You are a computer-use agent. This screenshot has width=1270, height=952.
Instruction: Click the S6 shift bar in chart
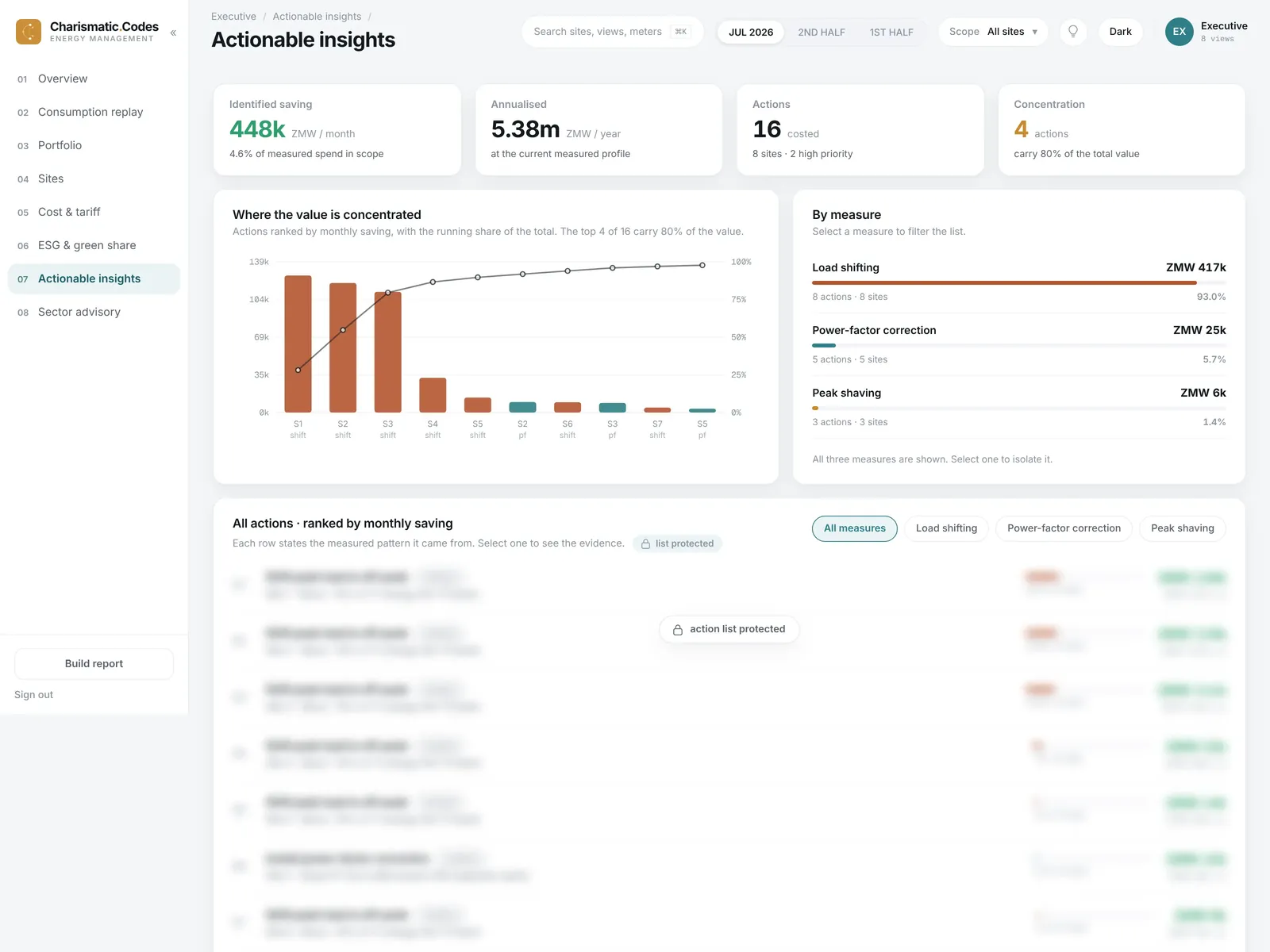[x=568, y=408]
